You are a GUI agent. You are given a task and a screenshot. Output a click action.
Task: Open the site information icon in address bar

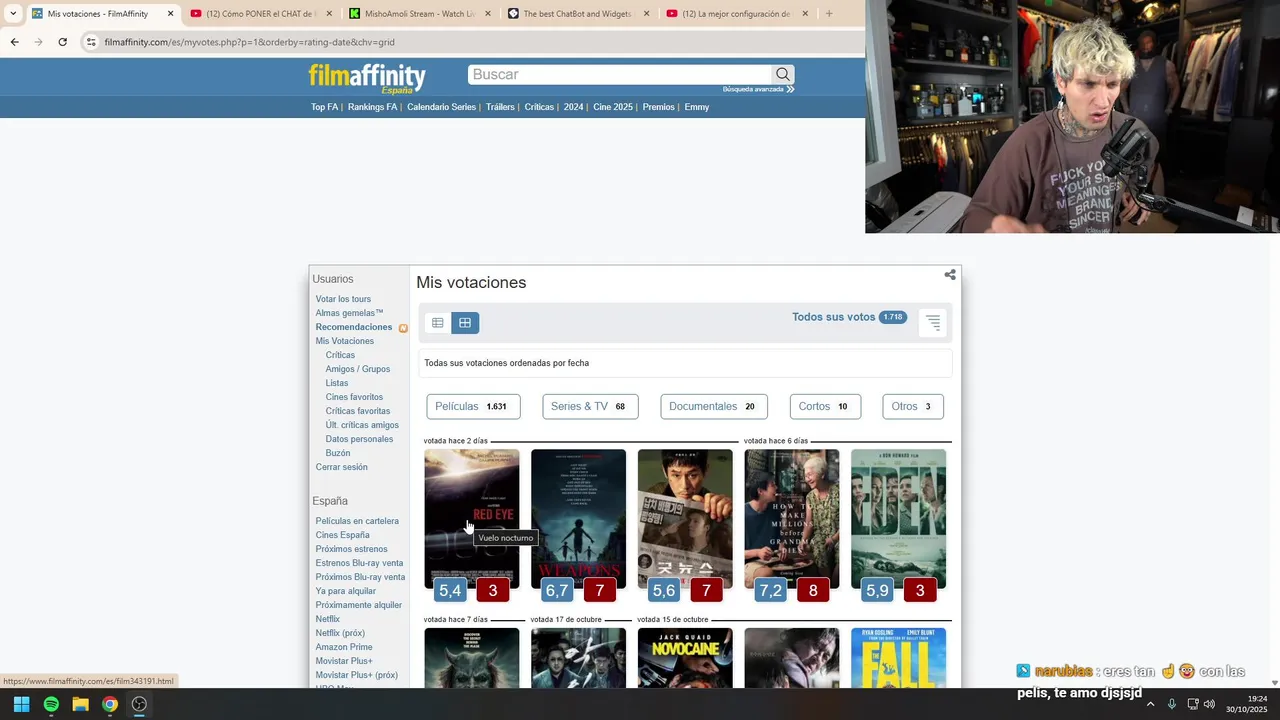tap(91, 42)
